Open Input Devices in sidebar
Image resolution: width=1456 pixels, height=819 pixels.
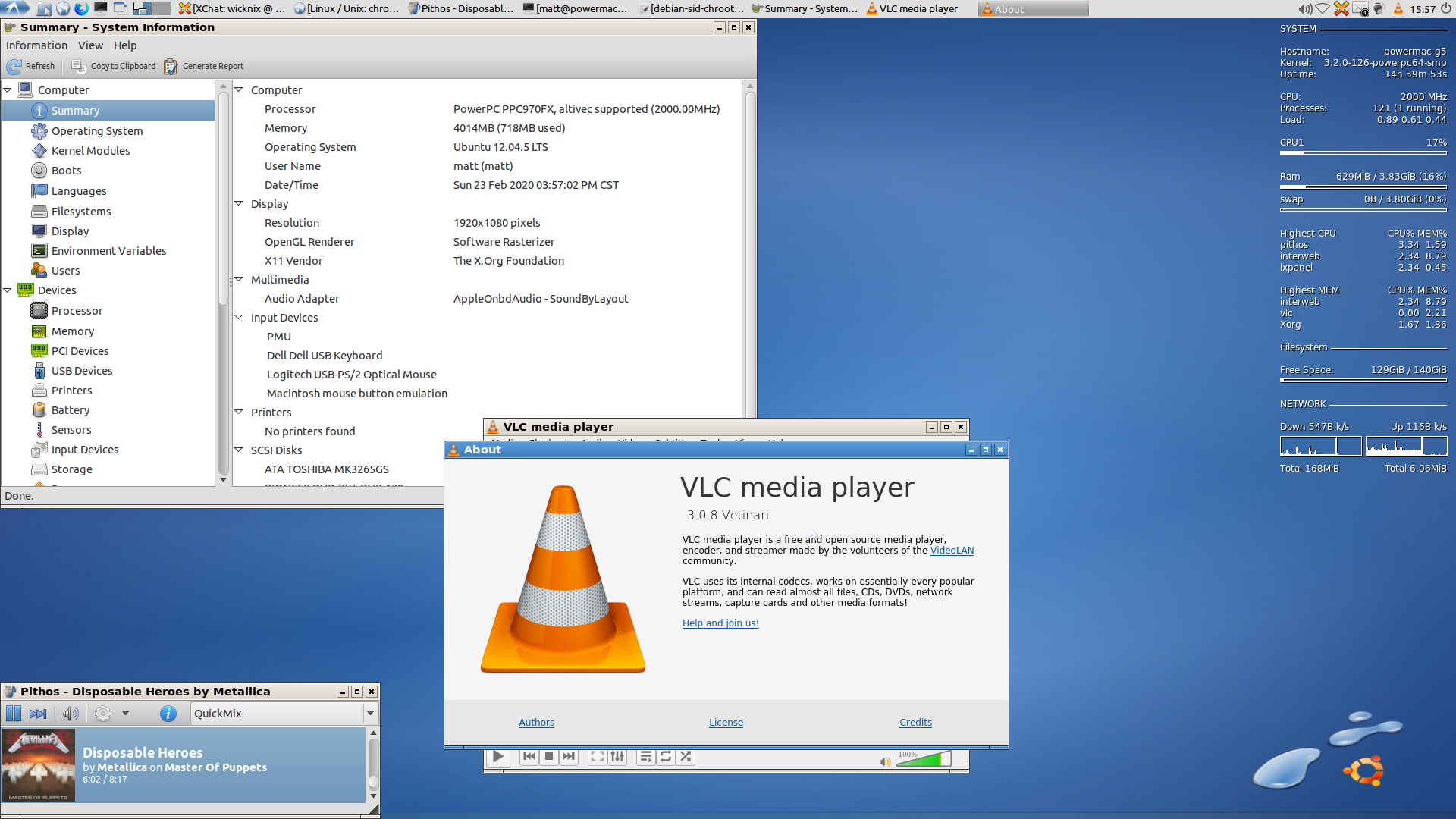85,449
